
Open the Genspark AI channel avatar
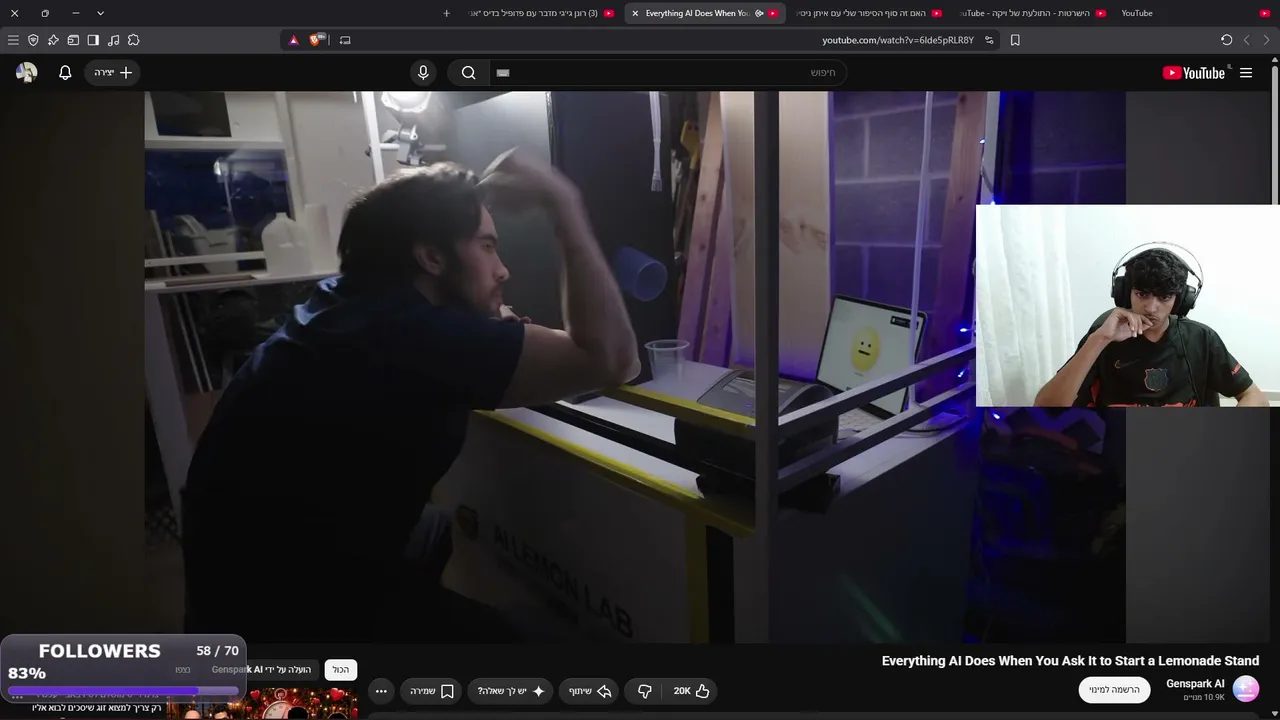pos(1246,689)
